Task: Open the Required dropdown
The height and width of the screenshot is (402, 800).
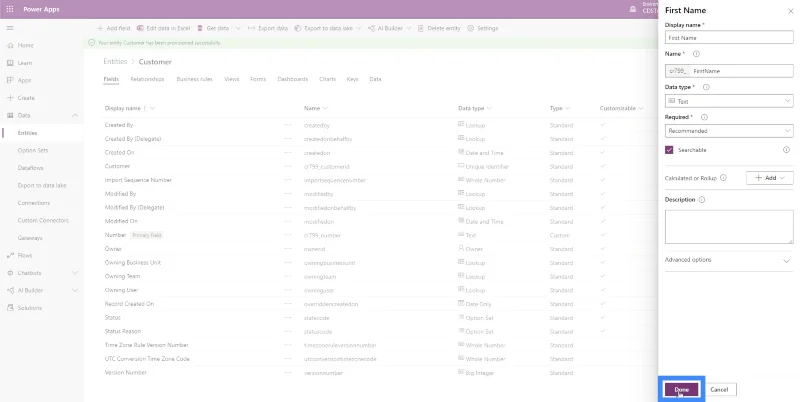Action: pyautogui.click(x=729, y=131)
